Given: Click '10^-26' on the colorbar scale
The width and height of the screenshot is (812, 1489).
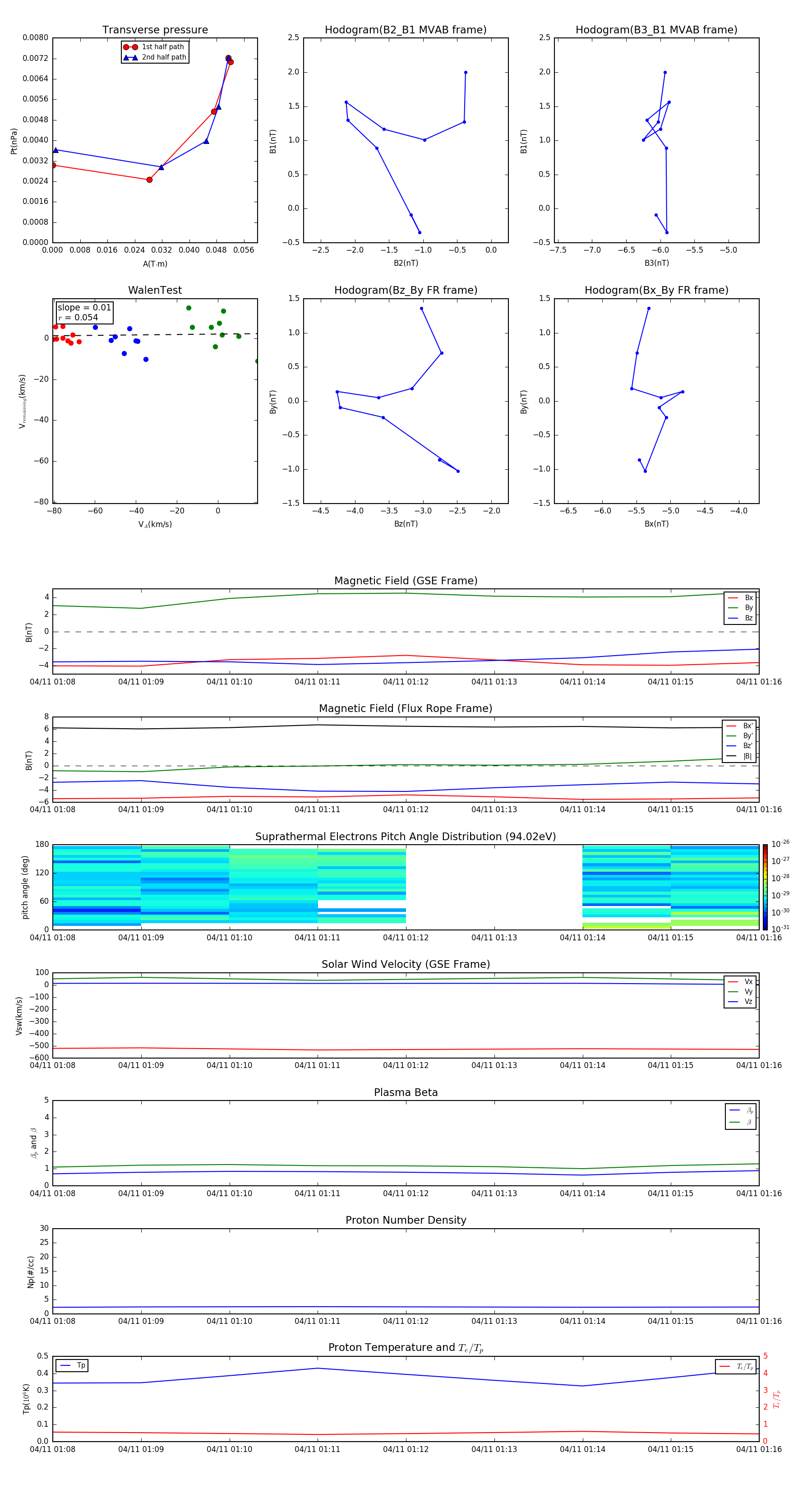Looking at the screenshot, I should [780, 845].
